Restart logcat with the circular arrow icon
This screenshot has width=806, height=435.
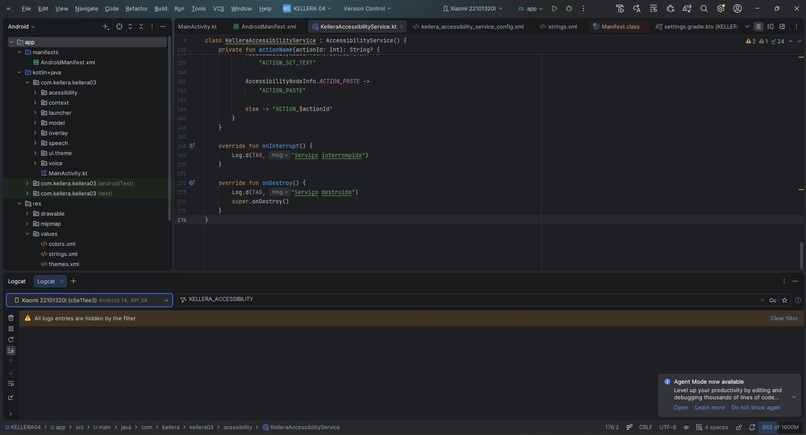(11, 339)
